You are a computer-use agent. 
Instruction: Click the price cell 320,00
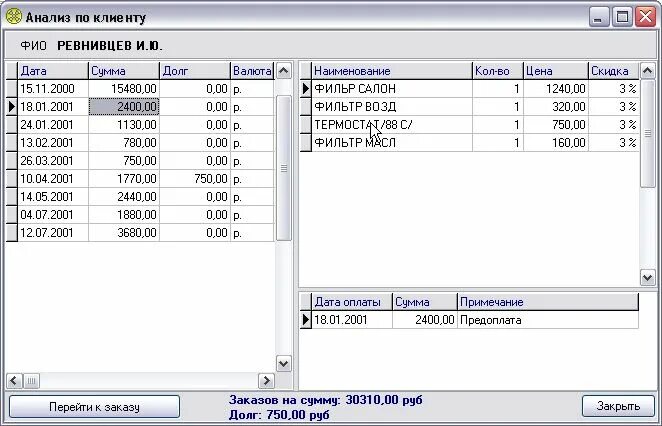tap(556, 107)
